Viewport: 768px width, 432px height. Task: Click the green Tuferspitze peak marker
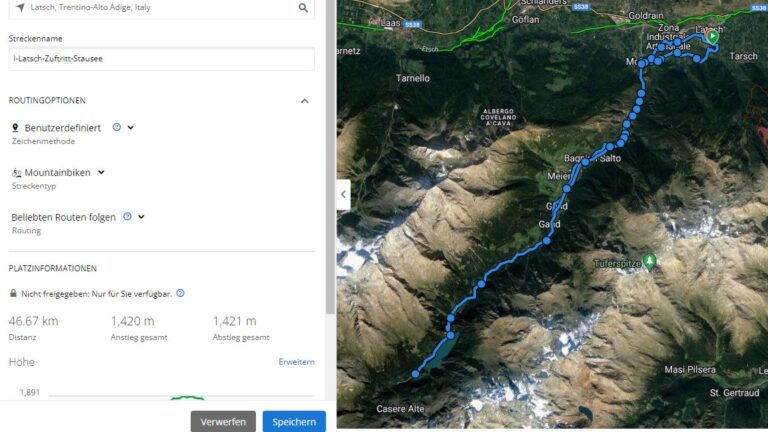coord(650,261)
